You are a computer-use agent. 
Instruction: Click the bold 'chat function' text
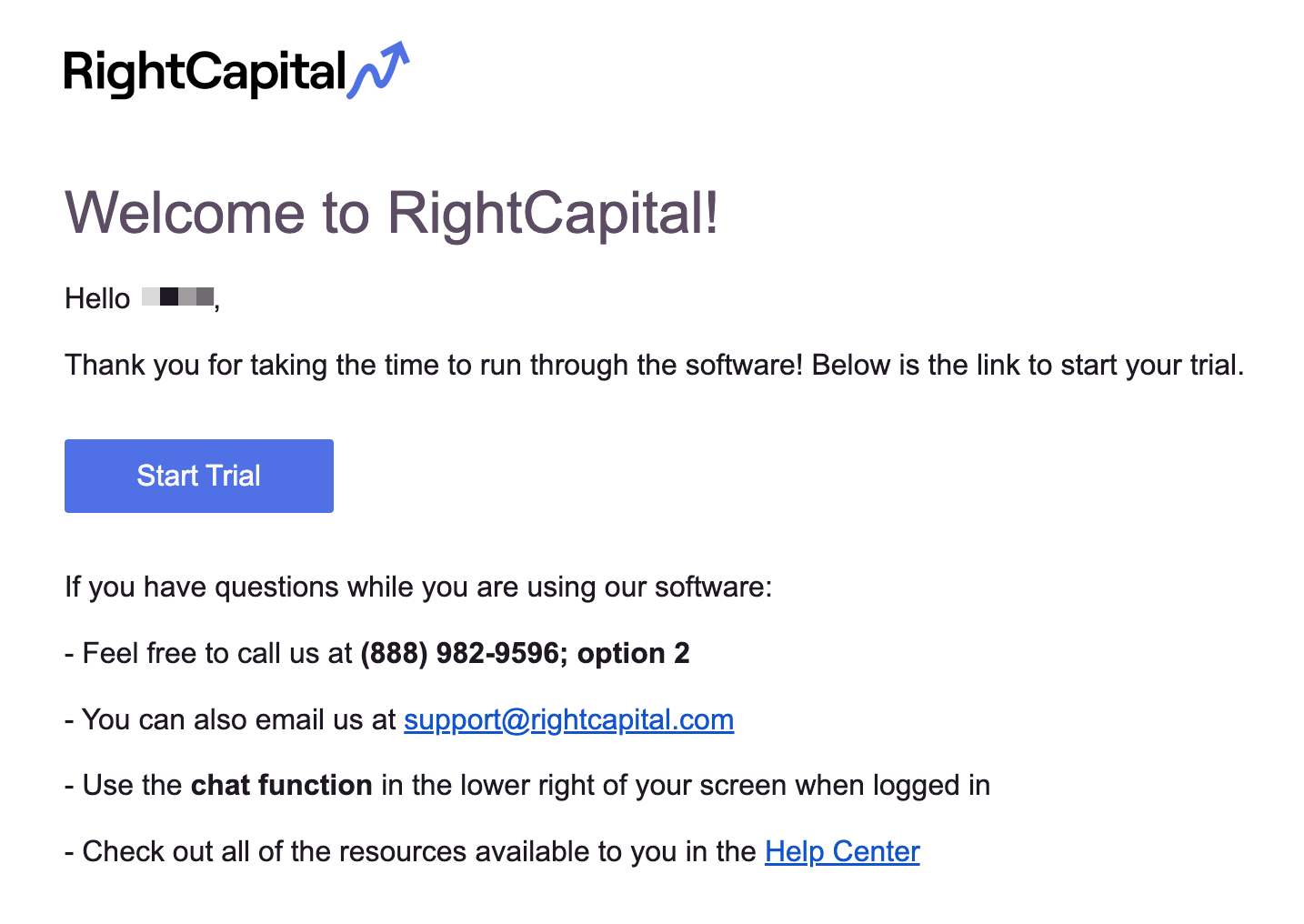tap(282, 785)
